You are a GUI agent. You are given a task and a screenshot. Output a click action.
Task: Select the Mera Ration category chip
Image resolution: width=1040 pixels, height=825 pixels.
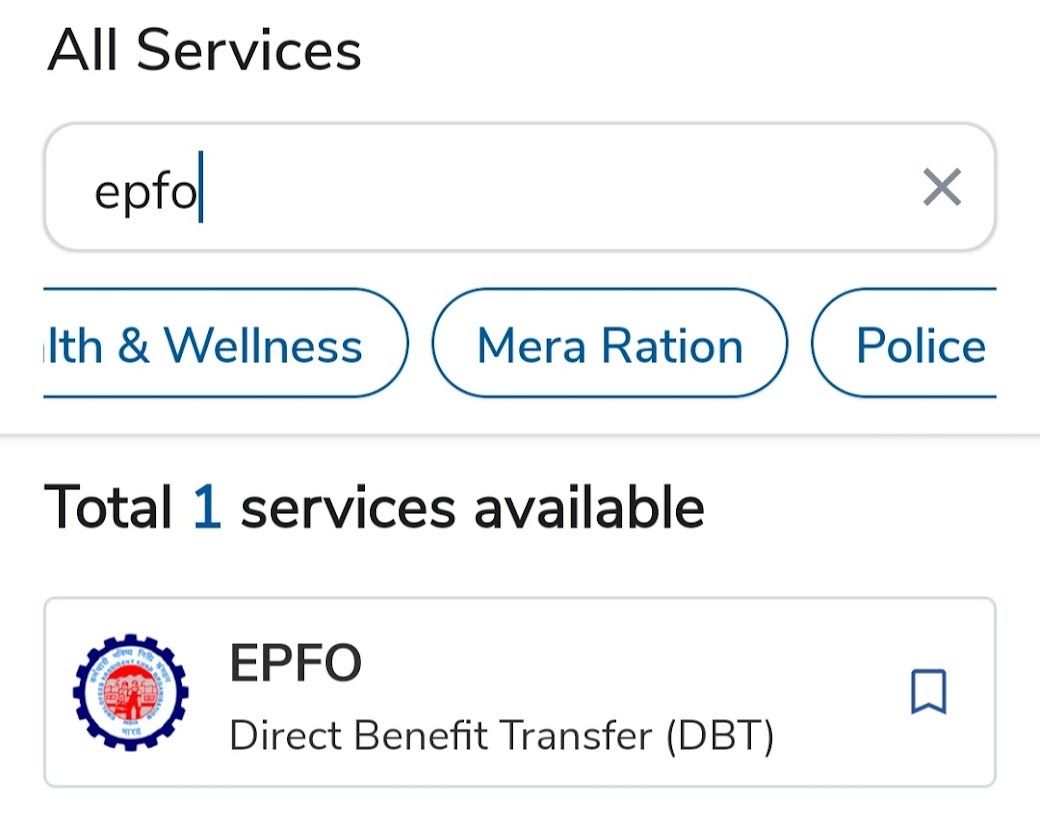point(610,344)
